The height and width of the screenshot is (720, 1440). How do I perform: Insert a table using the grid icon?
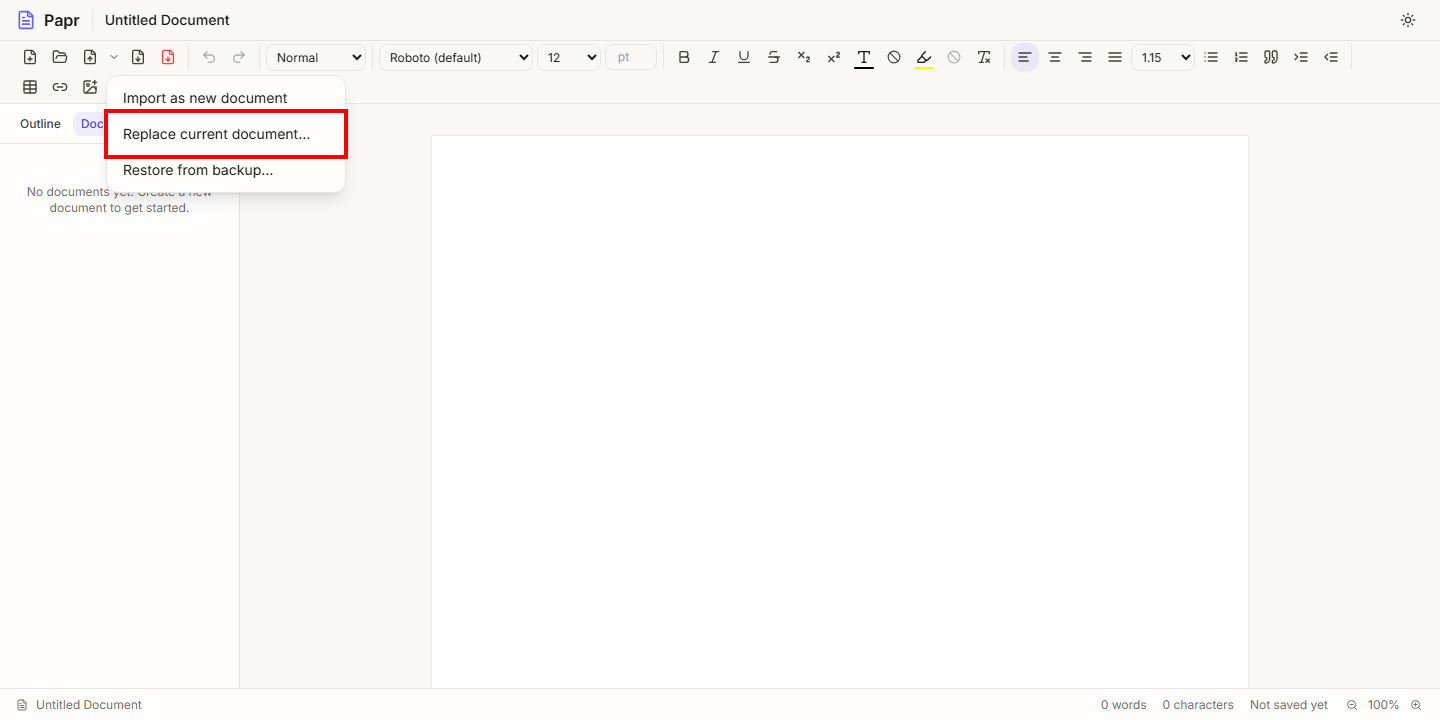pos(30,87)
